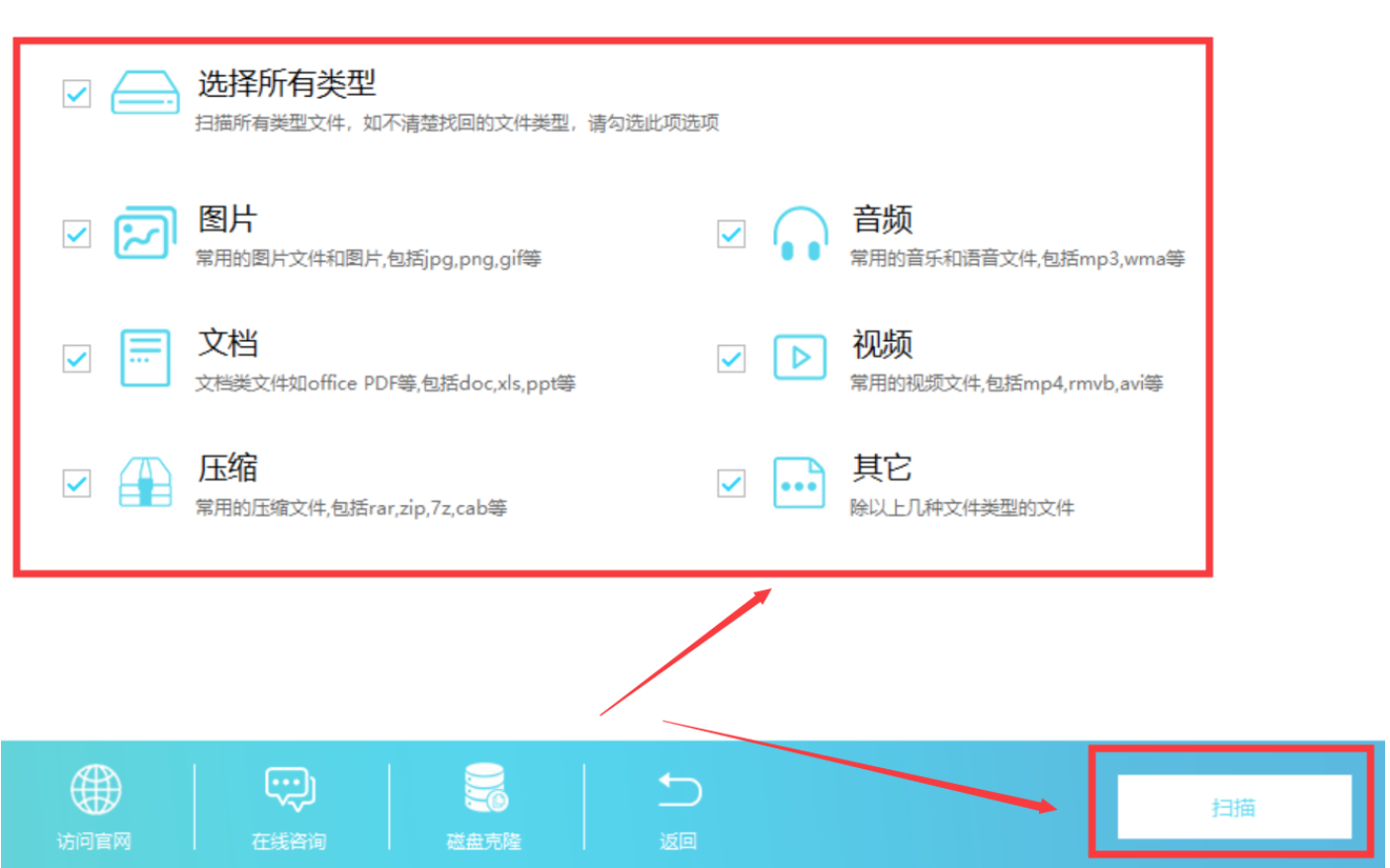Click the video (视频) play icon
The width and height of the screenshot is (1390, 868).
[800, 358]
